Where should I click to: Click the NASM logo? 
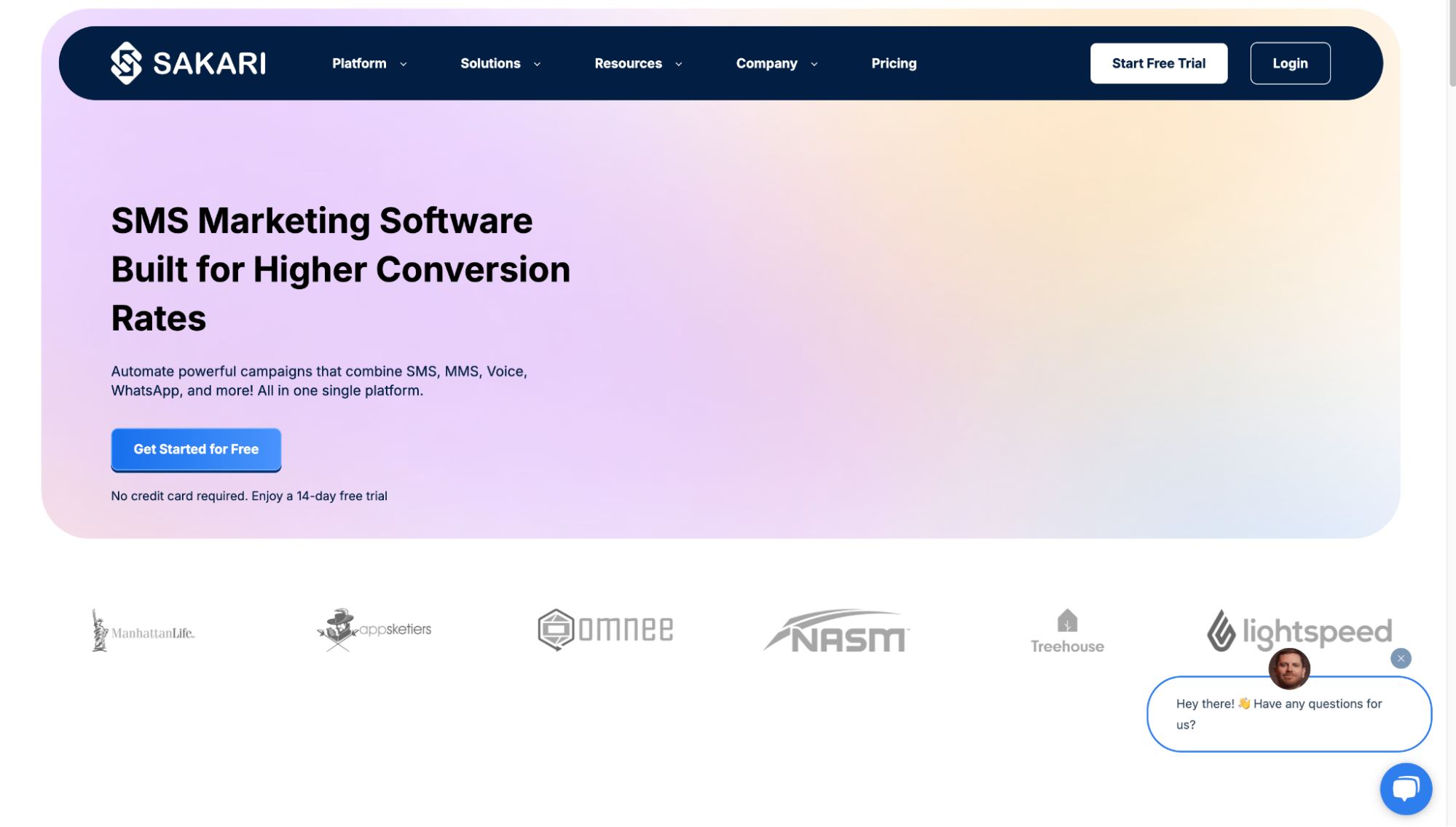[x=836, y=630]
